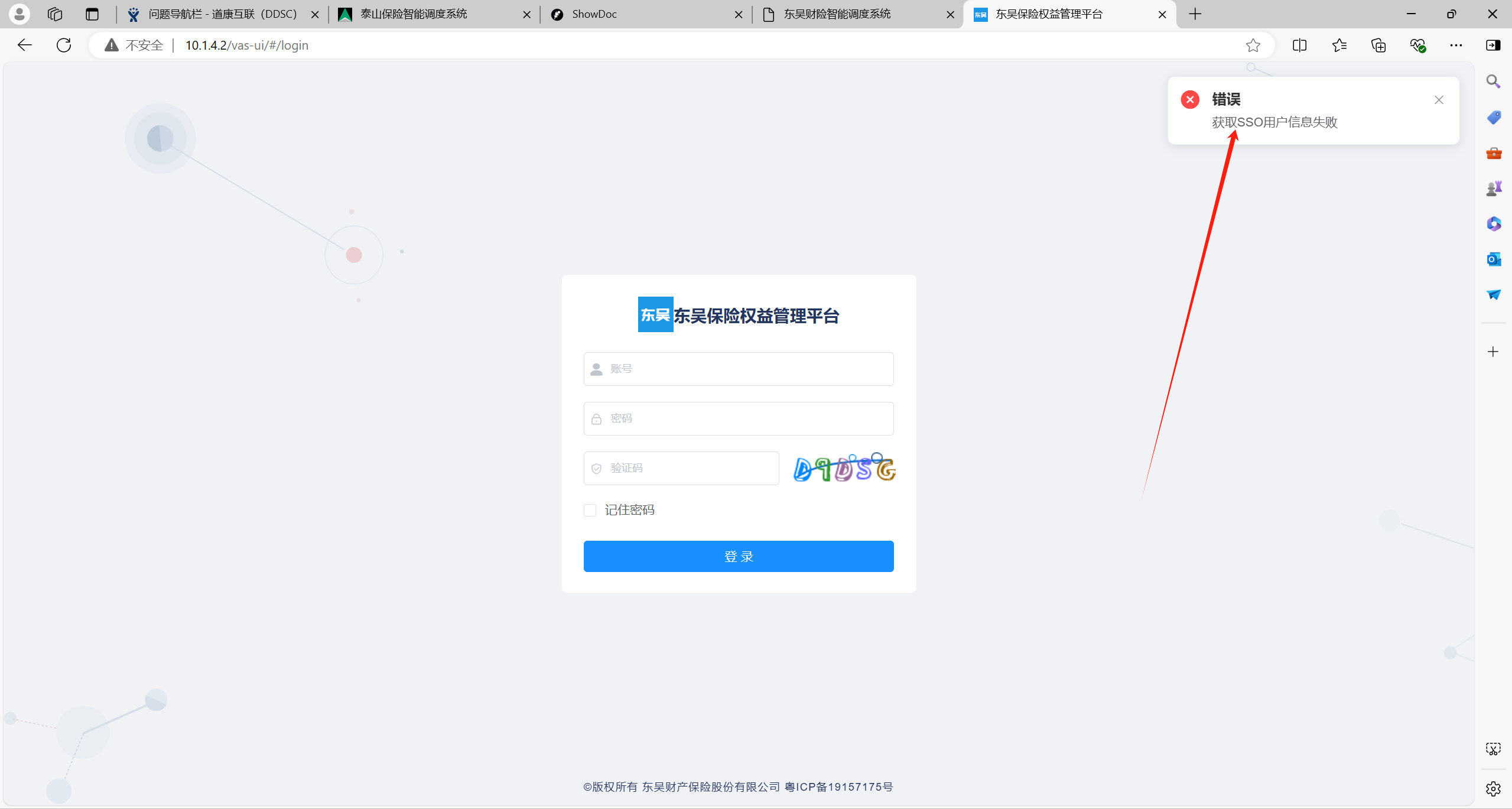Click the 东吴保险权益管理平台 login title

[x=756, y=316]
